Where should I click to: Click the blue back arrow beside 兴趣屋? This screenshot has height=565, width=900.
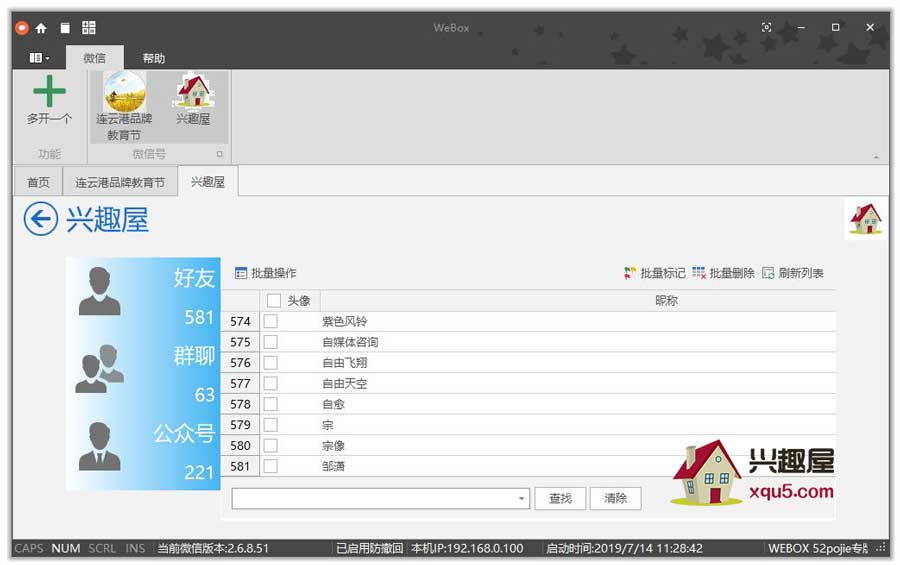41,219
